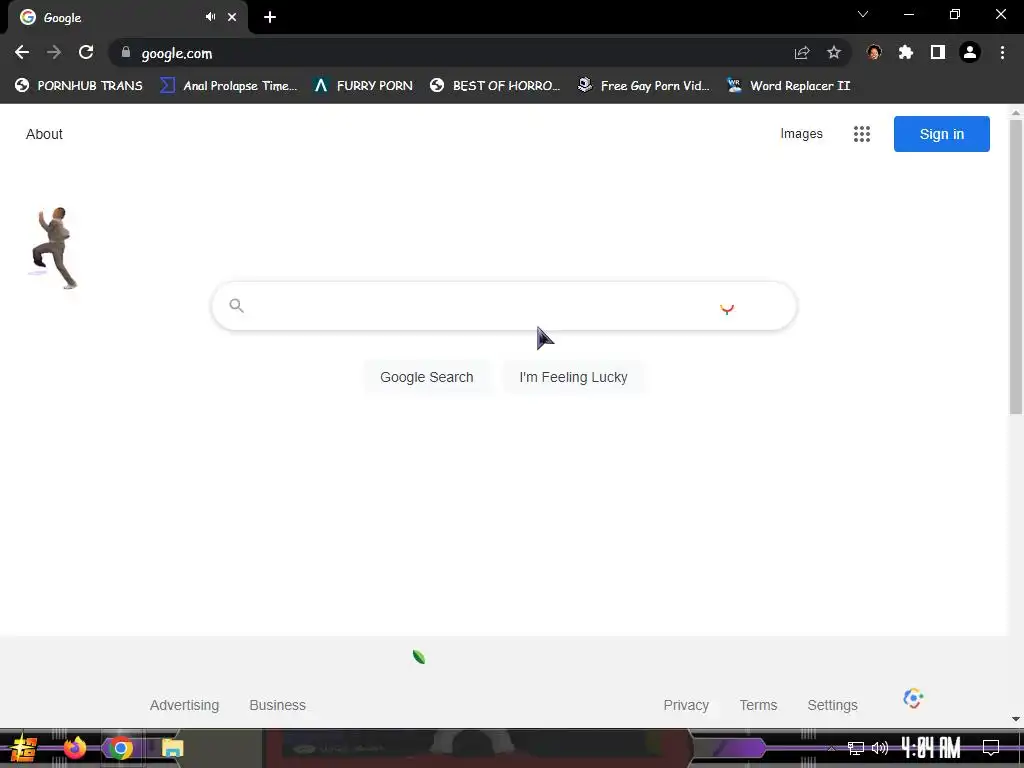
Task: Start voice search with the microphone icon
Action: pos(727,308)
